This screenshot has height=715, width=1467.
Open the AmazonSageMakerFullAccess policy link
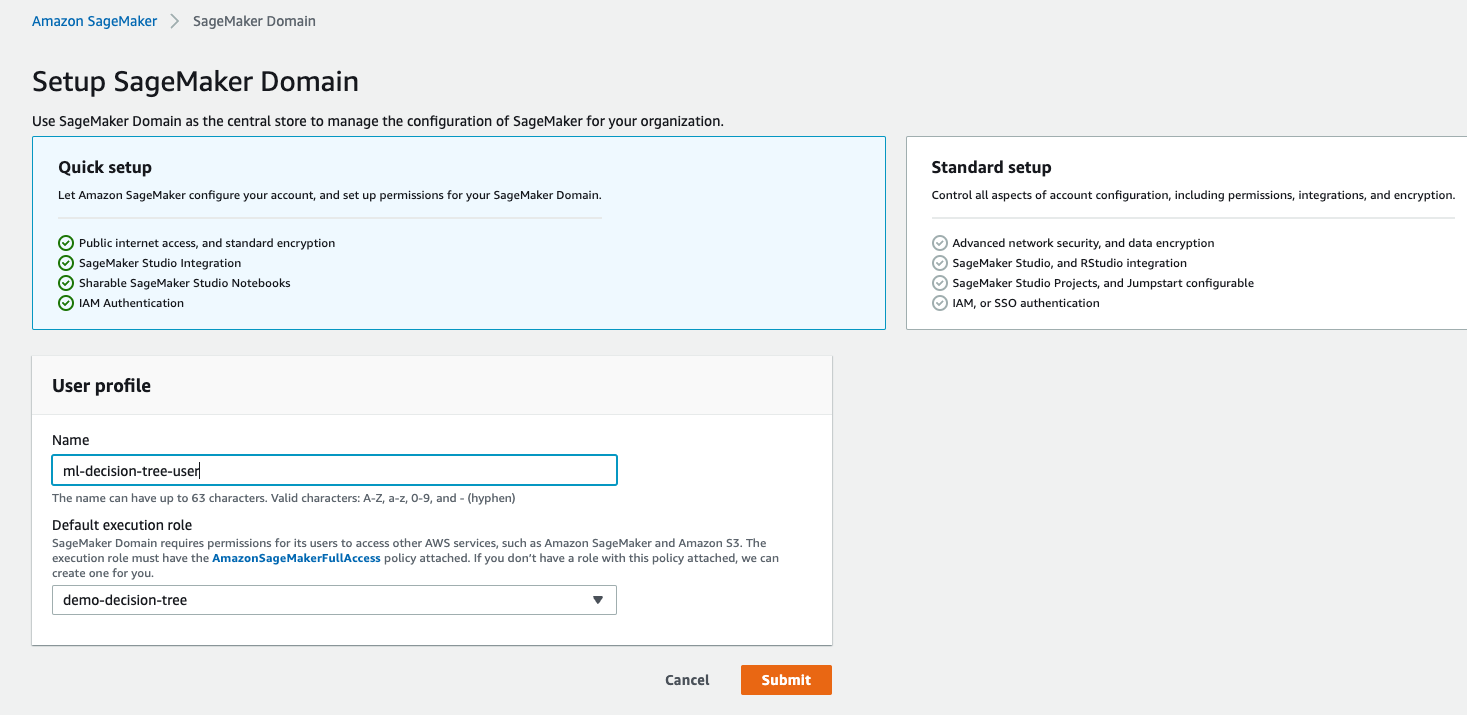tap(295, 558)
